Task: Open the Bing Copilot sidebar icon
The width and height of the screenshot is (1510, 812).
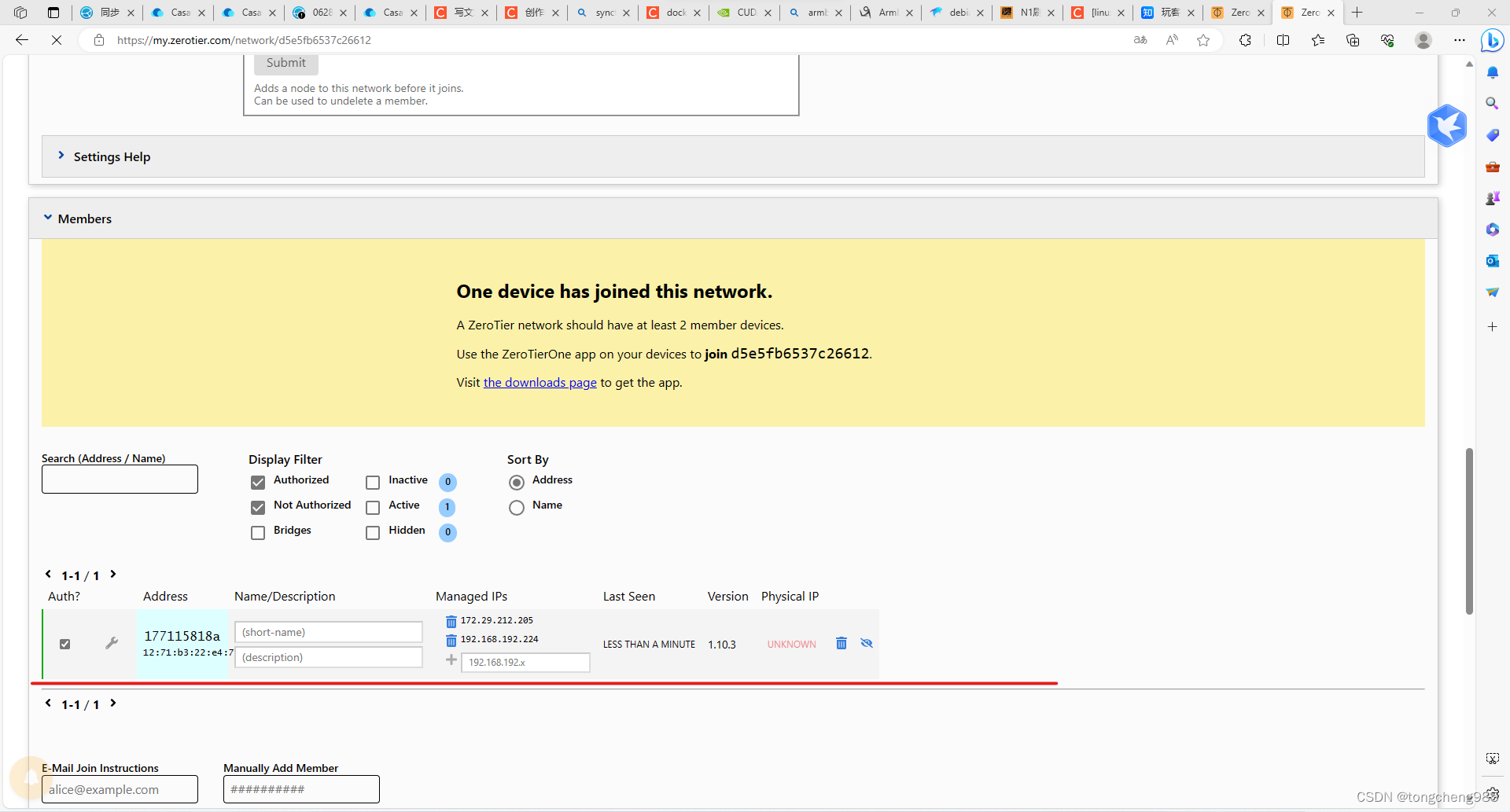Action: click(x=1492, y=40)
